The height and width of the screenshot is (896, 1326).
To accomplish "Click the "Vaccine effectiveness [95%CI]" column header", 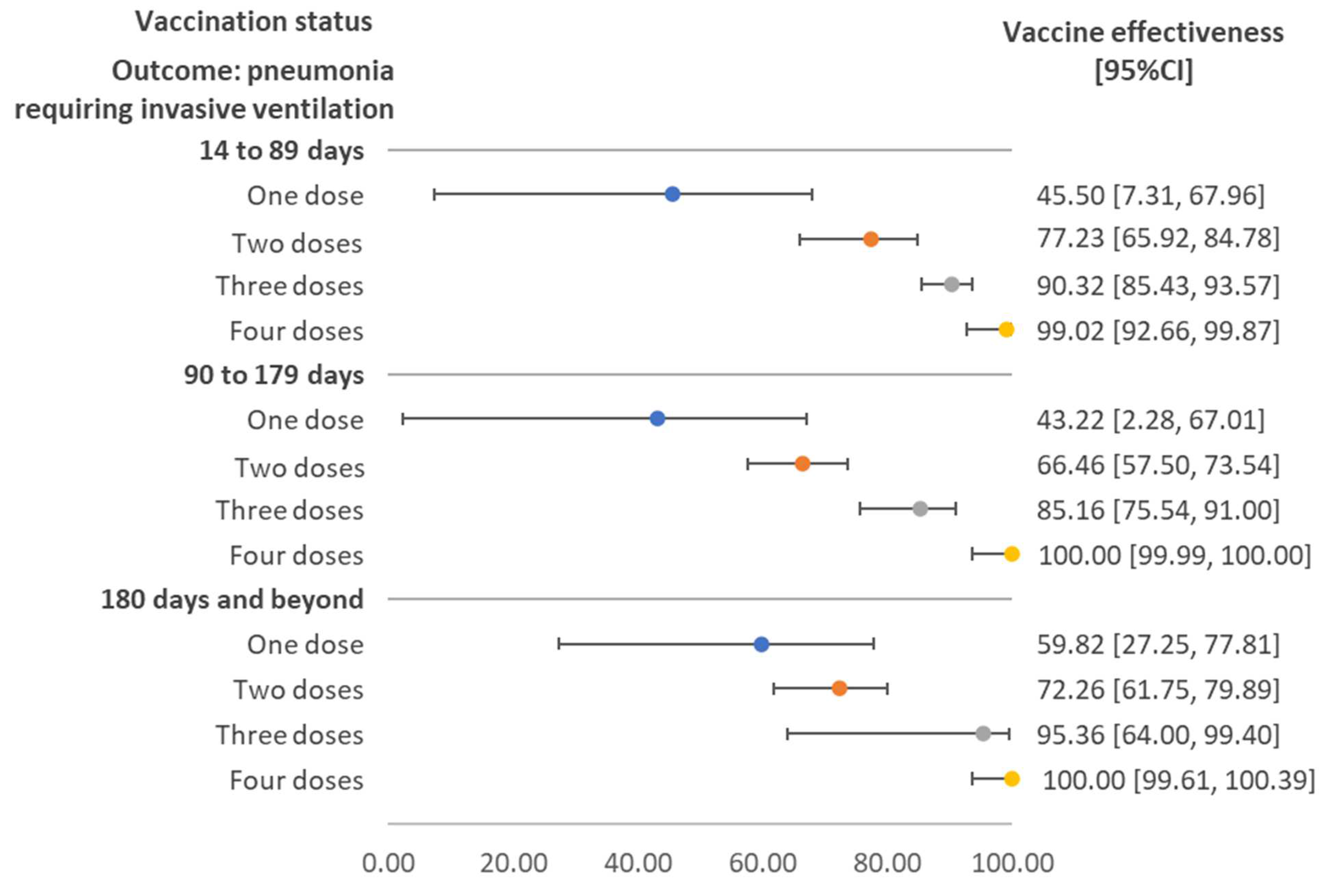I will point(1143,51).
